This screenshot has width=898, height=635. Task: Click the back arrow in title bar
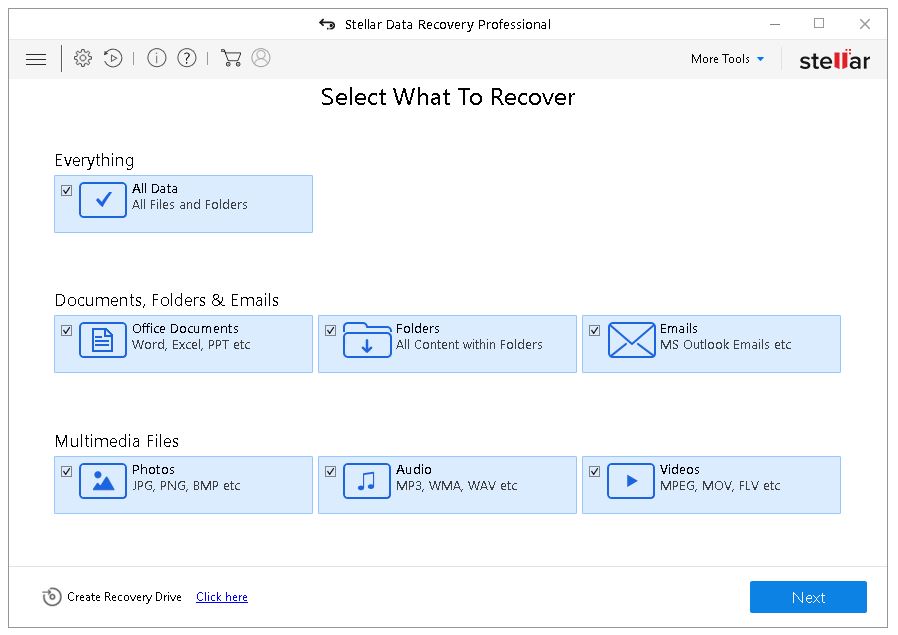[x=327, y=24]
